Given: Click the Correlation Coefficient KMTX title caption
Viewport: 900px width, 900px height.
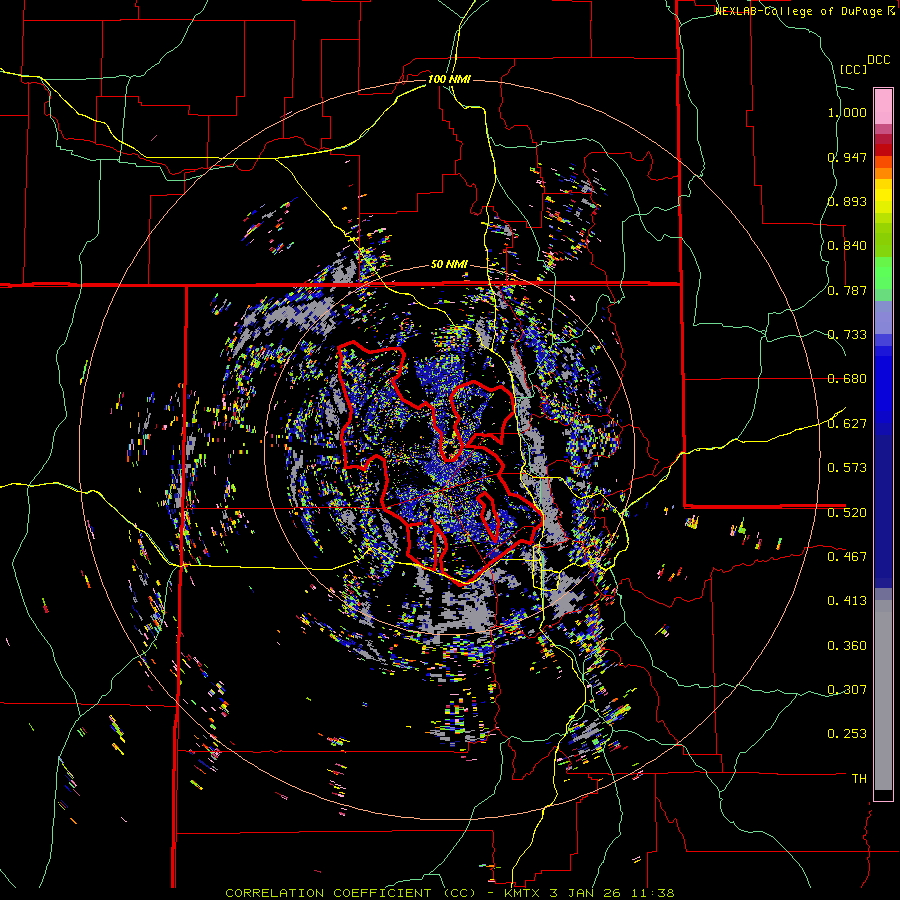Looking at the screenshot, I should (450, 893).
